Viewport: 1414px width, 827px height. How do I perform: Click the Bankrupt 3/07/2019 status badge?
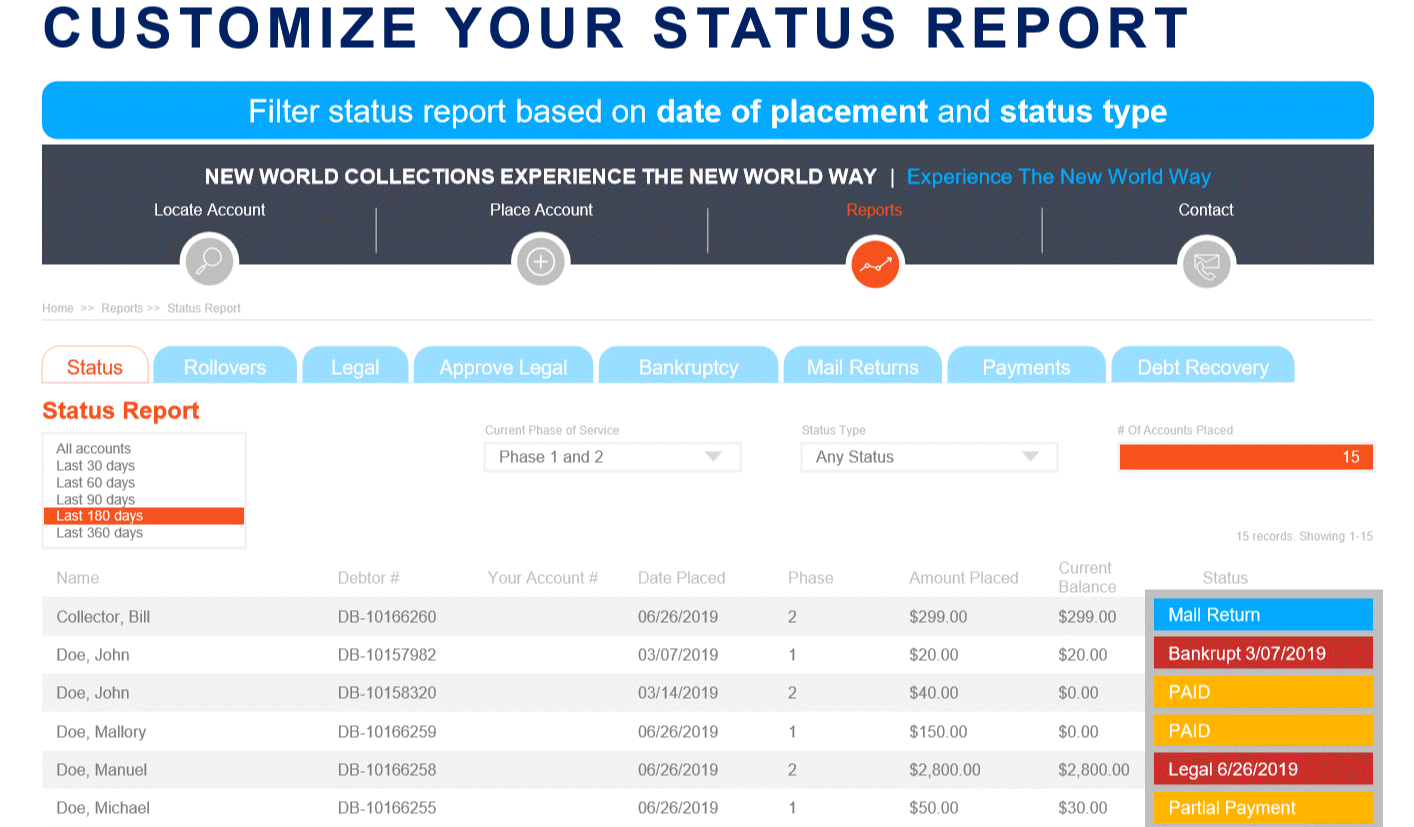pos(1263,654)
